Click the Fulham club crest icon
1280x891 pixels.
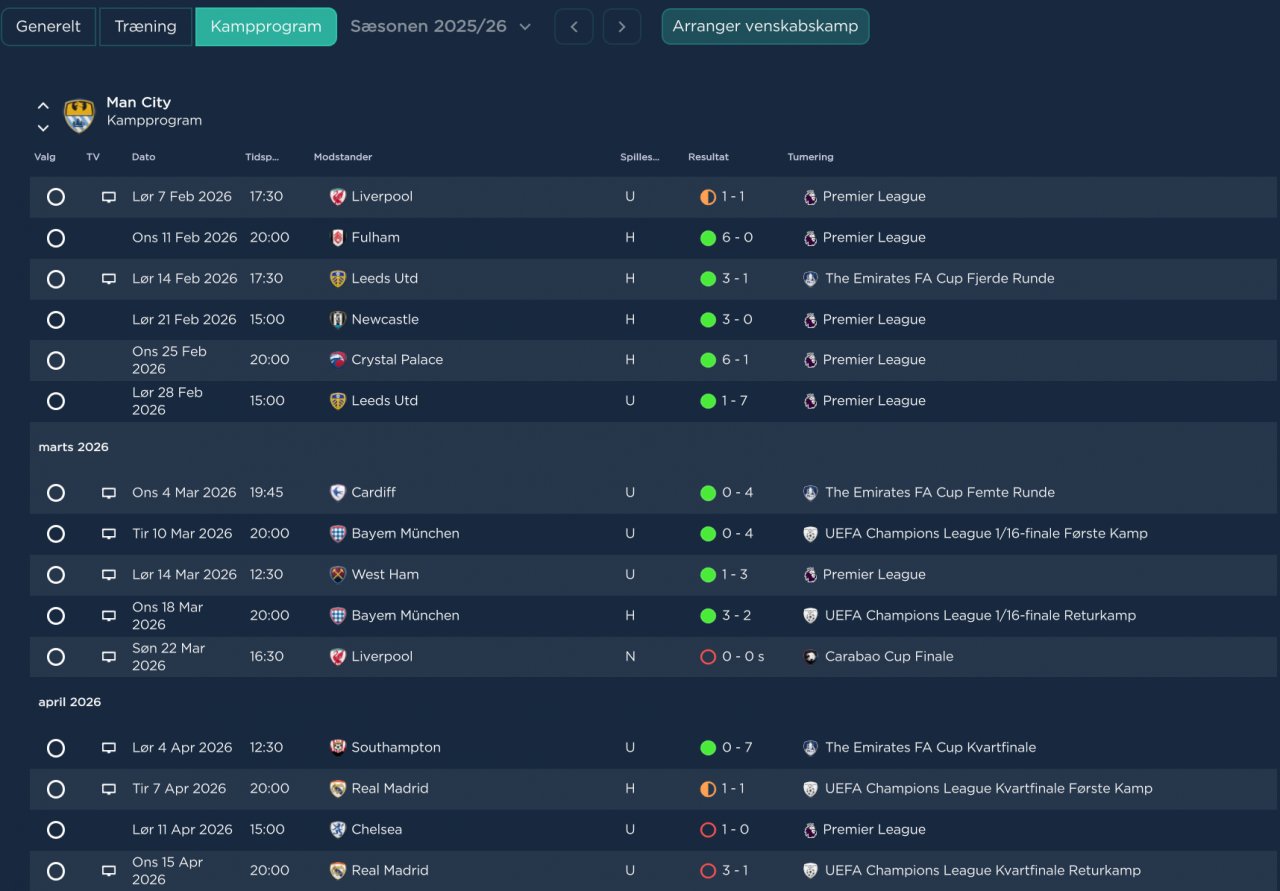338,238
